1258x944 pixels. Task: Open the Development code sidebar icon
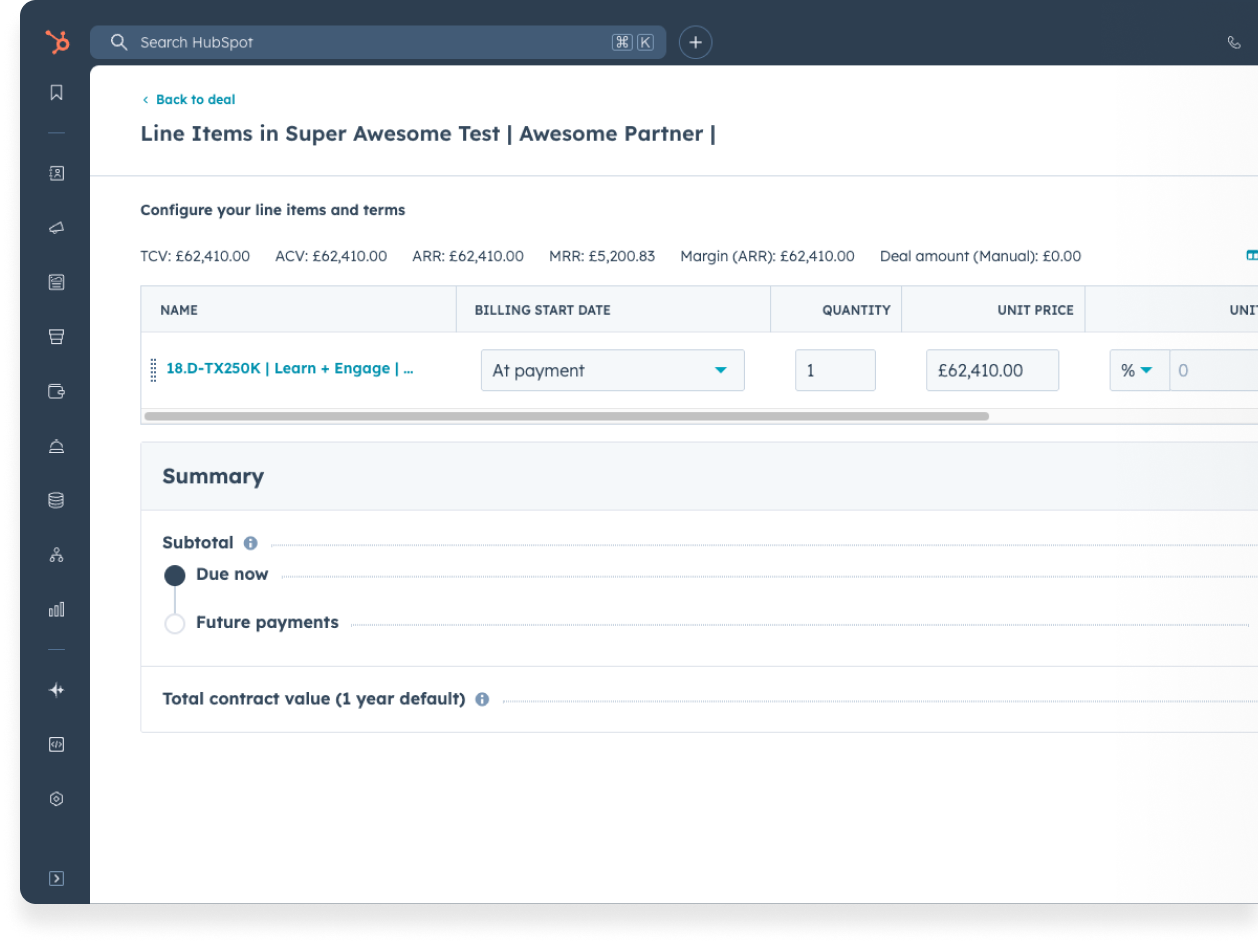tap(57, 744)
